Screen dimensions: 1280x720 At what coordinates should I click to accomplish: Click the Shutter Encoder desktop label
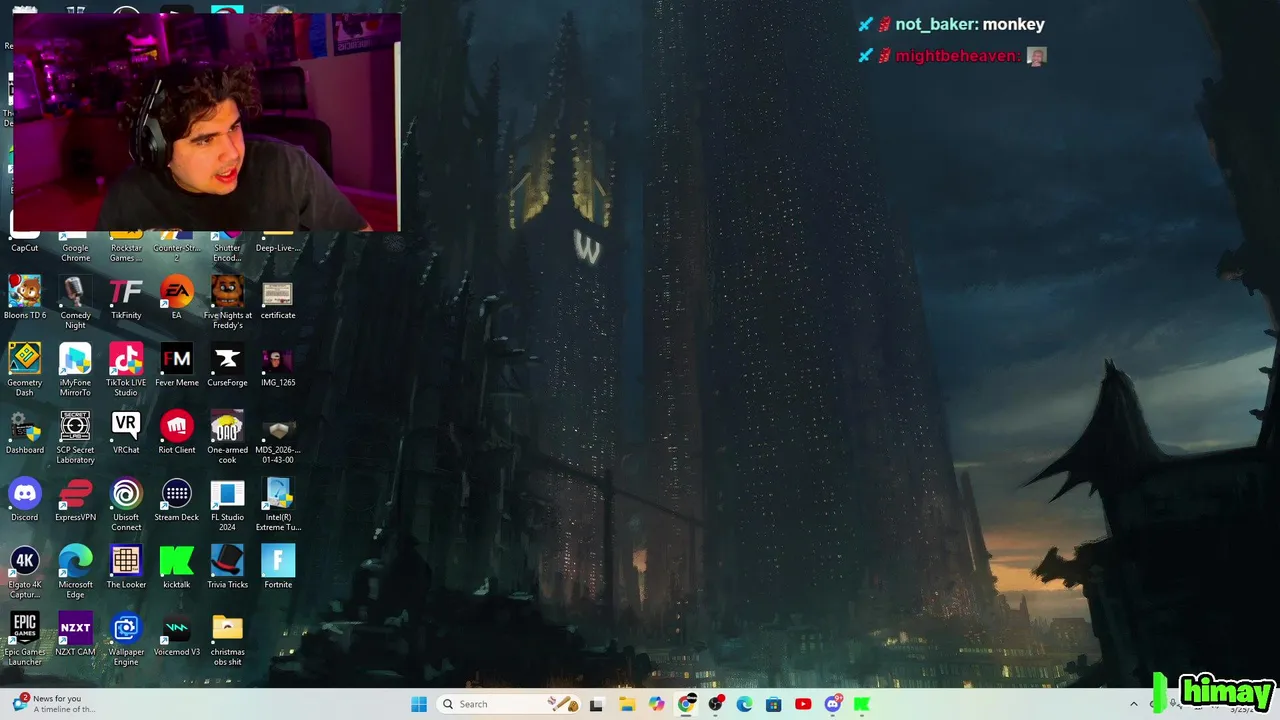227,253
